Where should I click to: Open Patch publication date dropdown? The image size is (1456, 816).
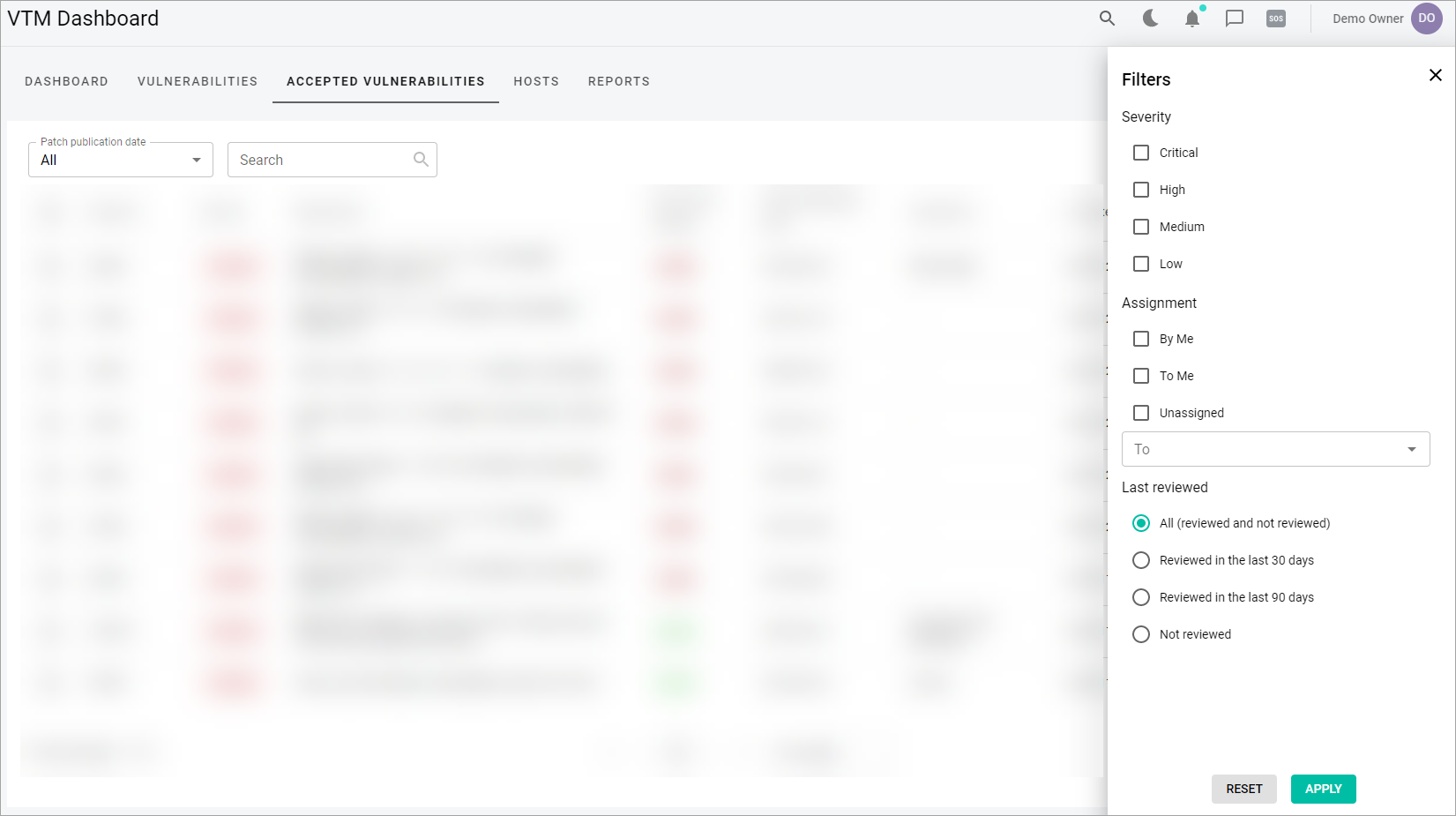121,160
